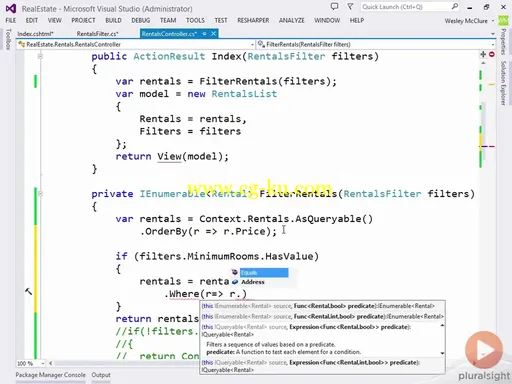Open the Solution Explorer side panel

click(503, 83)
